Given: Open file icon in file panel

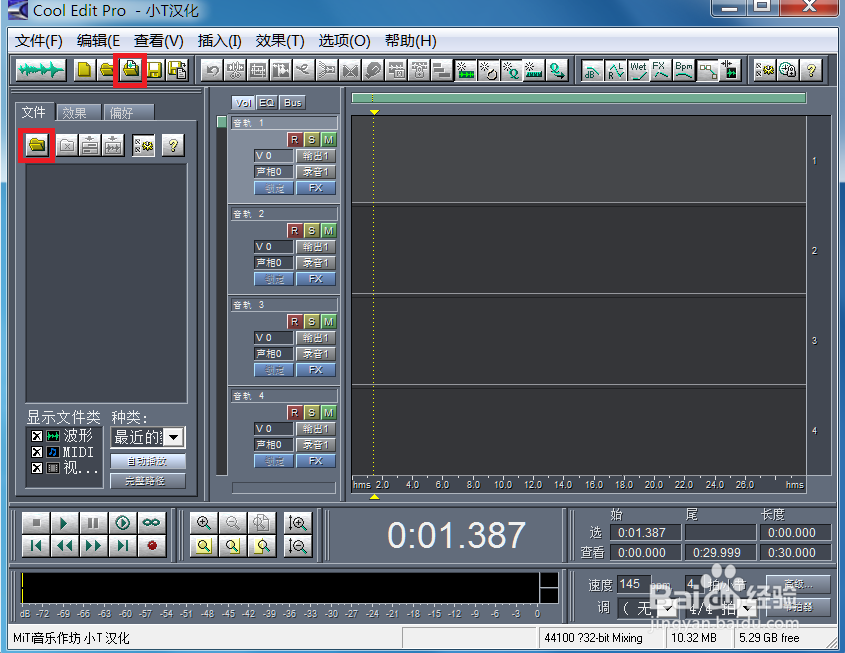Looking at the screenshot, I should [x=37, y=145].
